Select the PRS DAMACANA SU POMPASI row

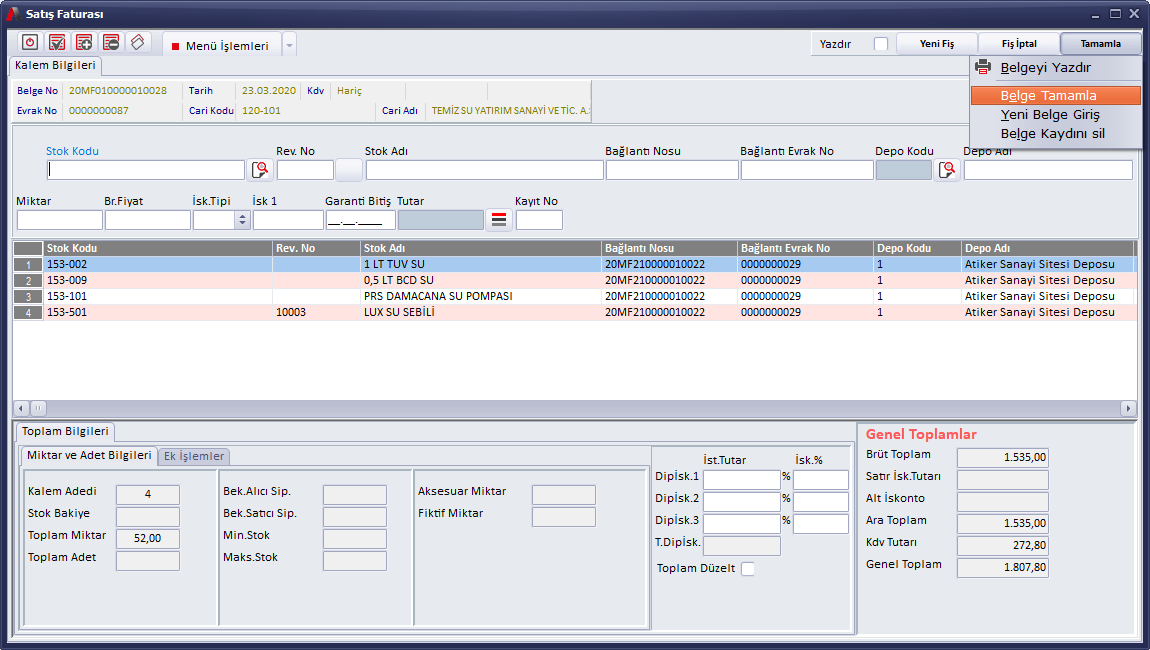pos(574,296)
